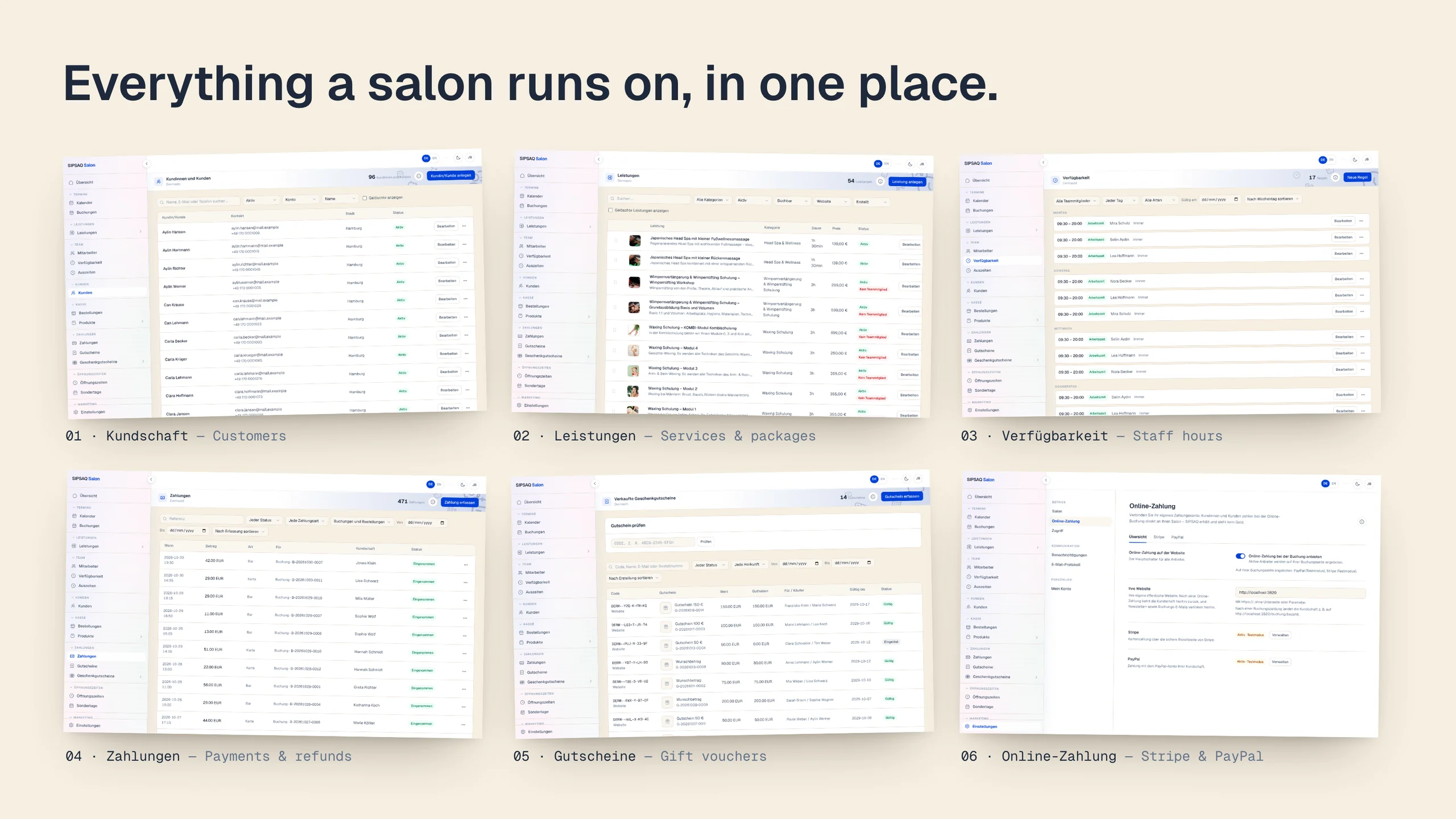Screen dimensions: 1456x819
Task: Switch language to EN in Online-Zahlung panel
Action: coord(1334,483)
